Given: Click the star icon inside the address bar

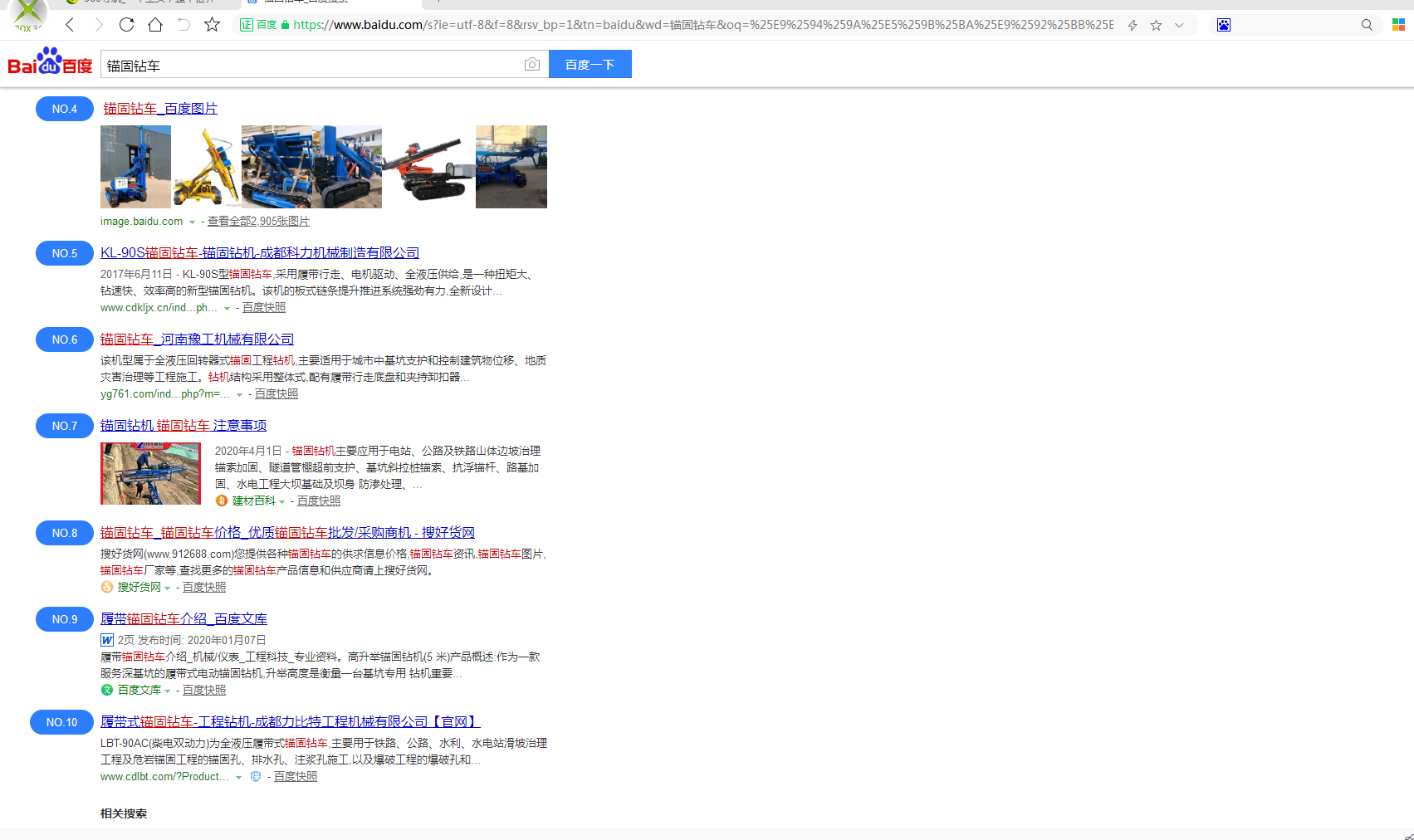Looking at the screenshot, I should tap(1156, 25).
